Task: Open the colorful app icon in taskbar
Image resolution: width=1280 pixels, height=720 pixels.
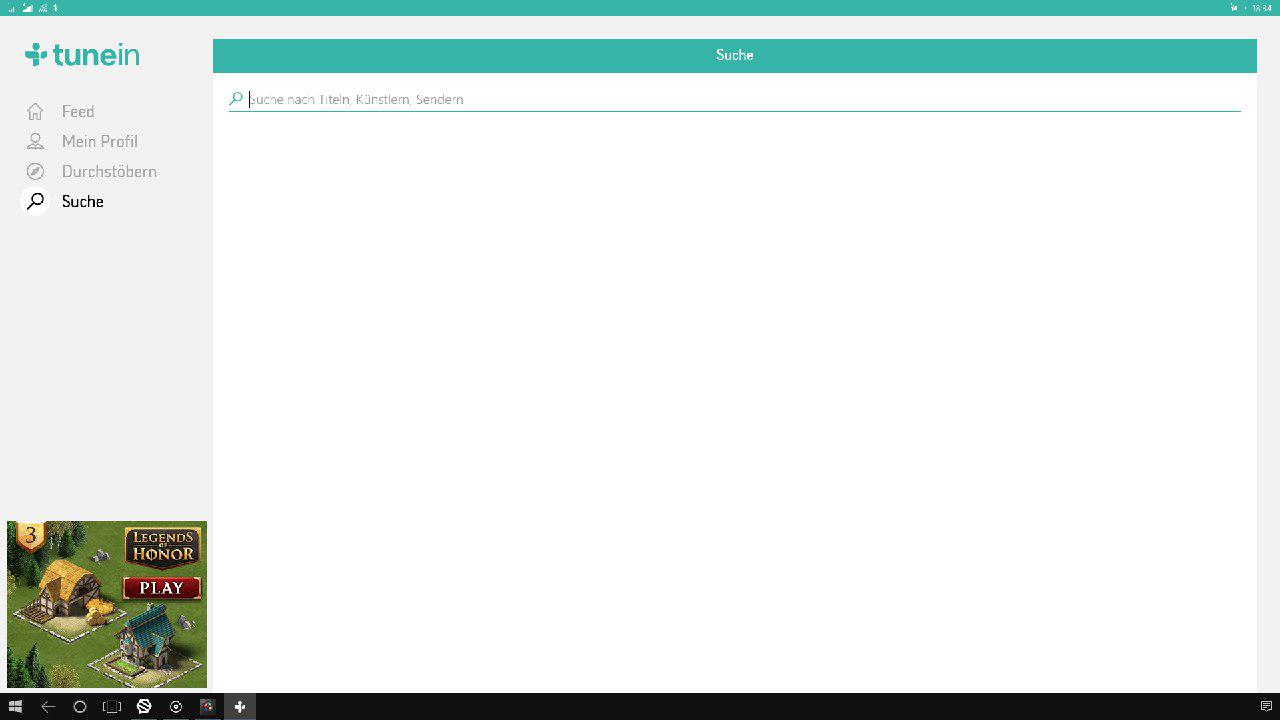Action: (208, 706)
